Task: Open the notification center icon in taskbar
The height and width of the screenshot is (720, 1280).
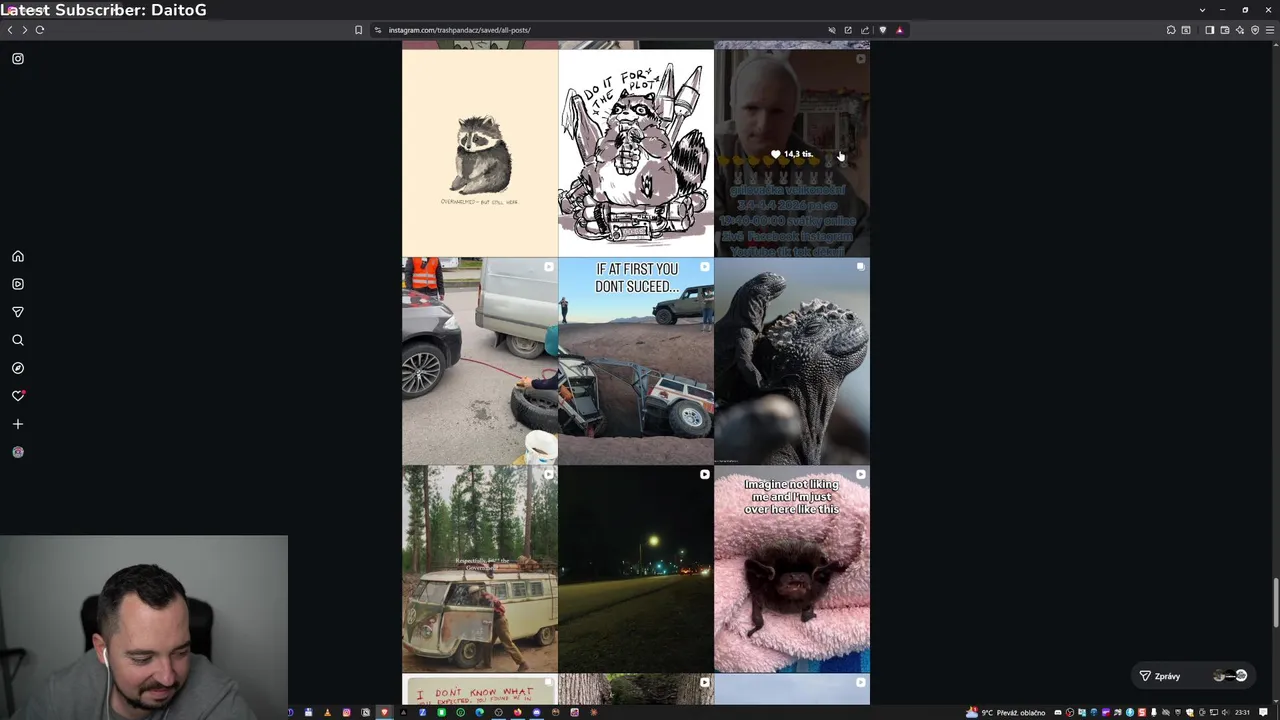Action: pyautogui.click(x=1264, y=712)
